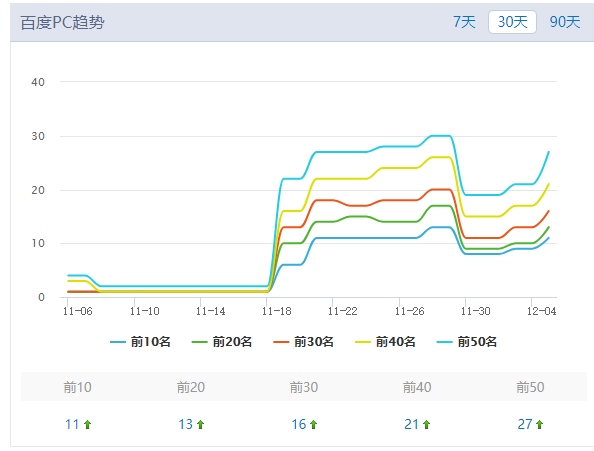Click the 11-18 axis date marker
The height and width of the screenshot is (451, 594).
point(277,311)
